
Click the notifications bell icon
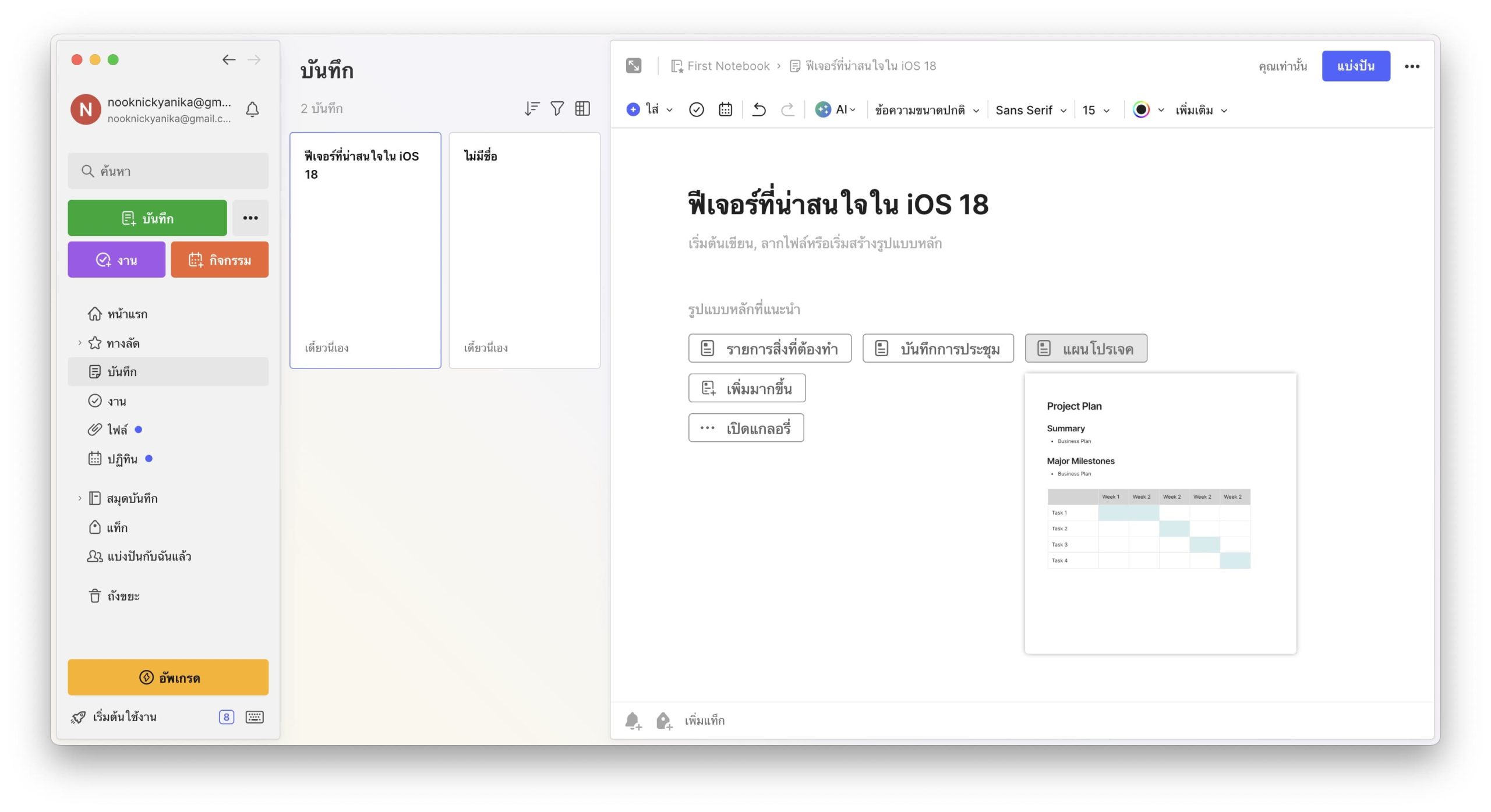(252, 109)
